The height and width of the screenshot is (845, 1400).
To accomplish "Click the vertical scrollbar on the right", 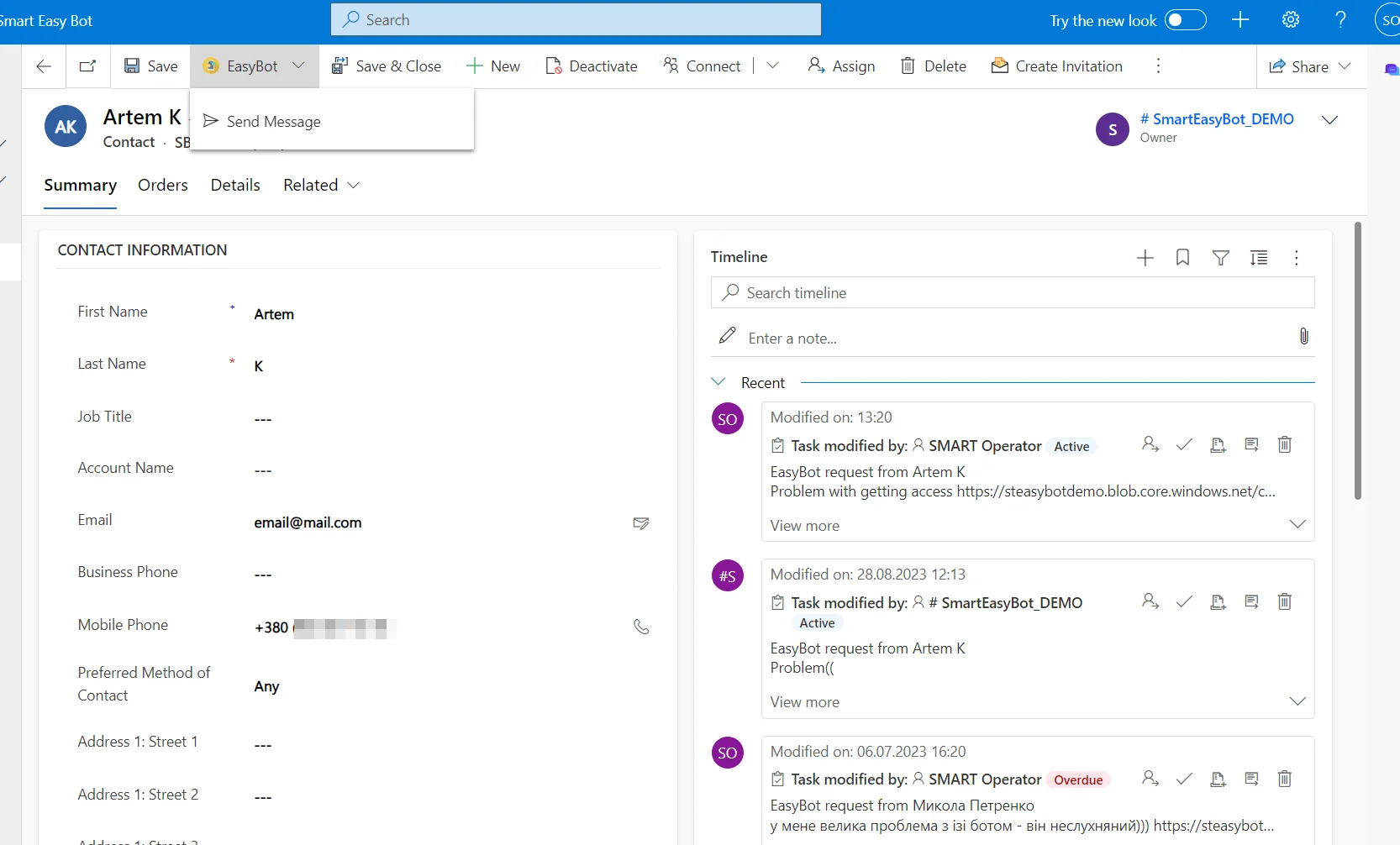I will point(1357,361).
